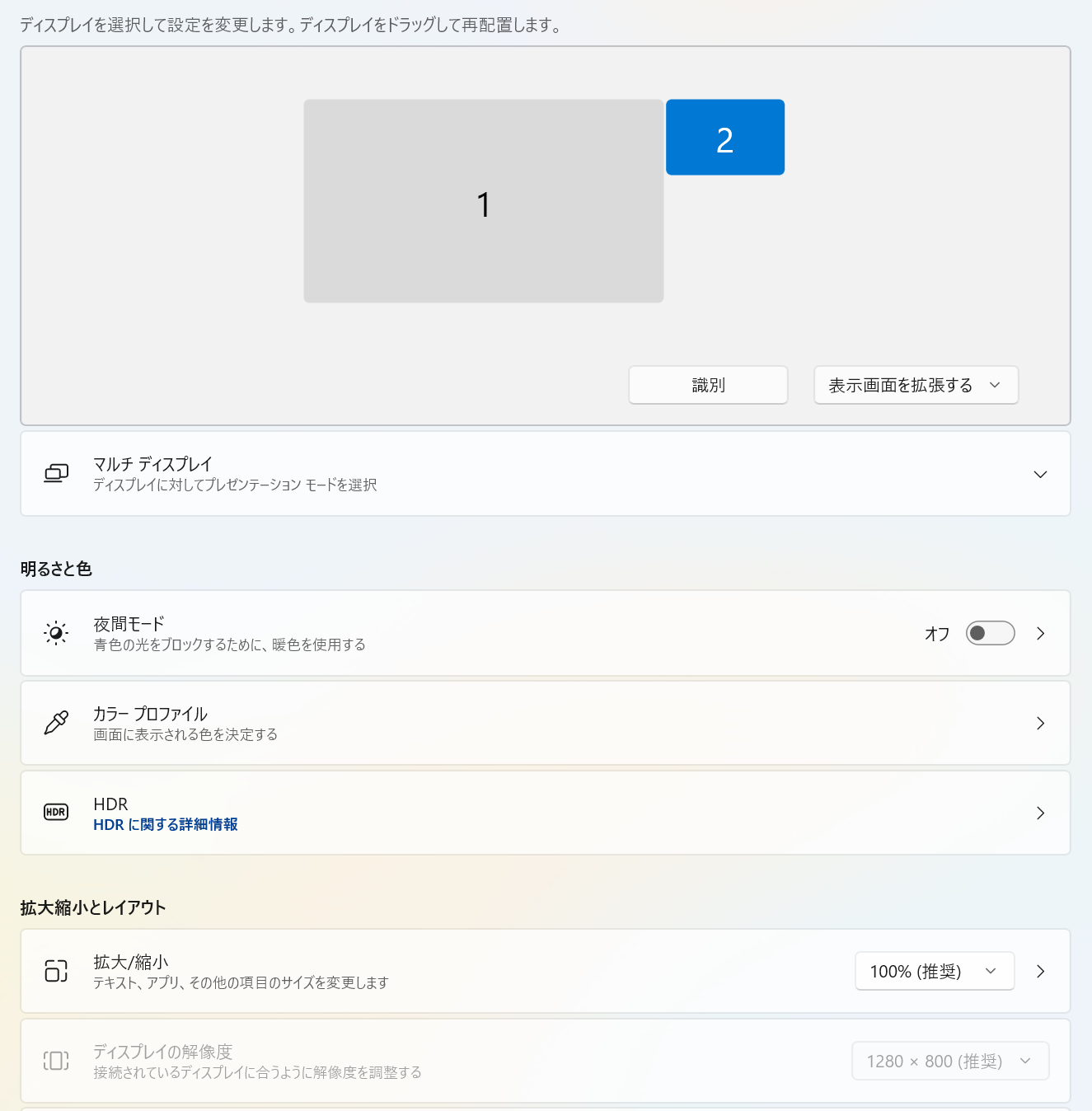Click the color profile eyedropper icon

pos(55,723)
